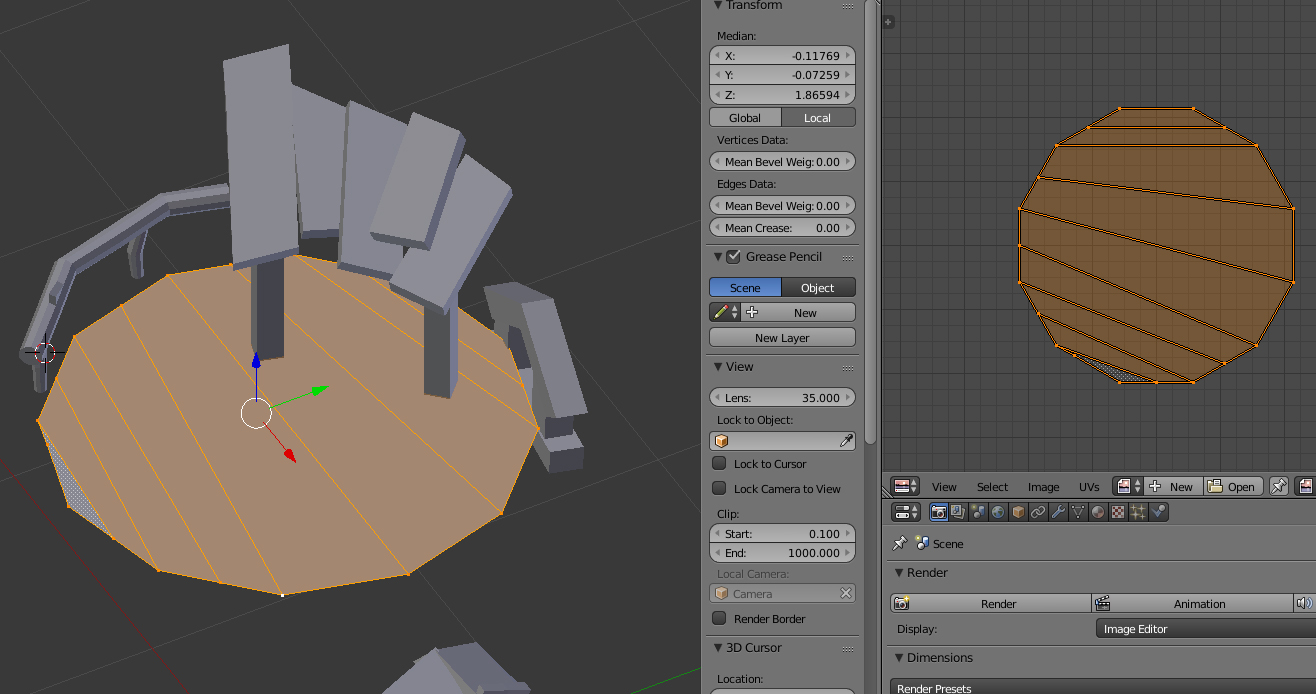Enable Lock Camera to View checkbox
Viewport: 1316px width, 694px height.
(x=719, y=489)
